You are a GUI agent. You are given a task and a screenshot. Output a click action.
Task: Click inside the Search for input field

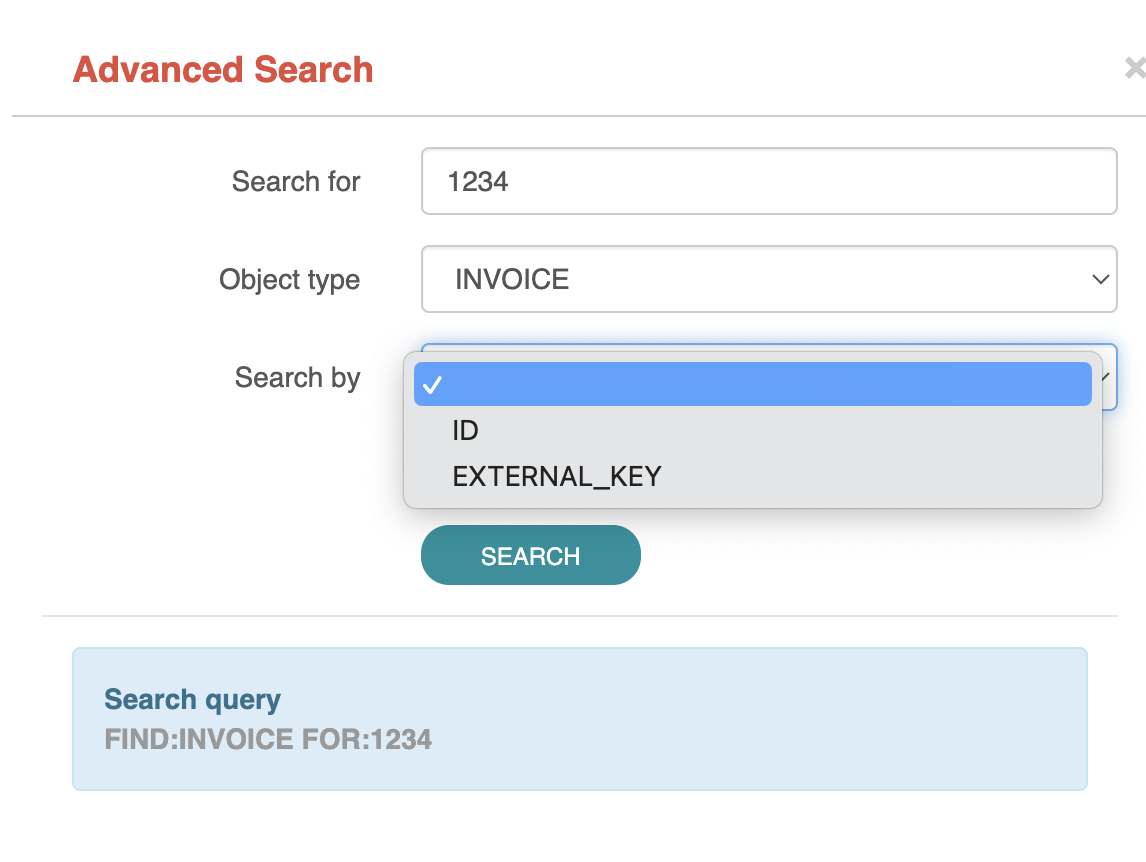(x=769, y=181)
